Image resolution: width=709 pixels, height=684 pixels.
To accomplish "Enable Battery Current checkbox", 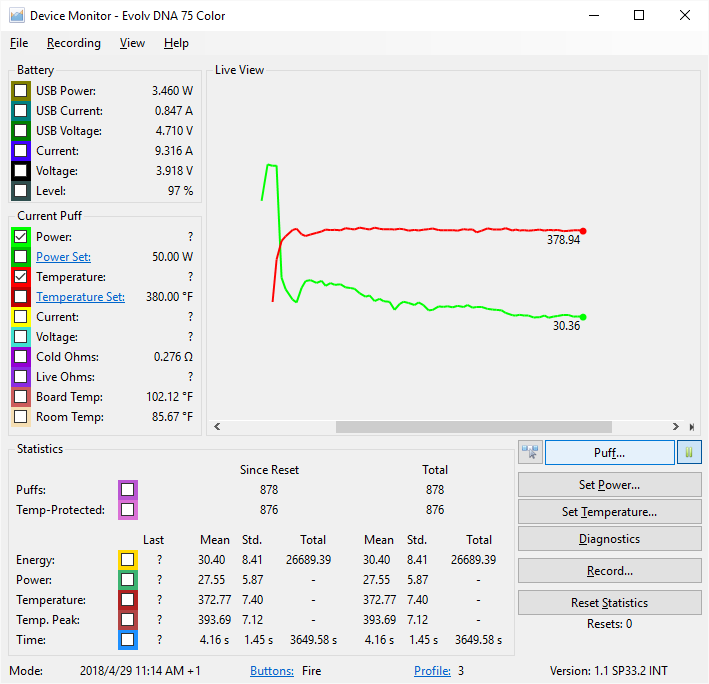I will click(20, 151).
